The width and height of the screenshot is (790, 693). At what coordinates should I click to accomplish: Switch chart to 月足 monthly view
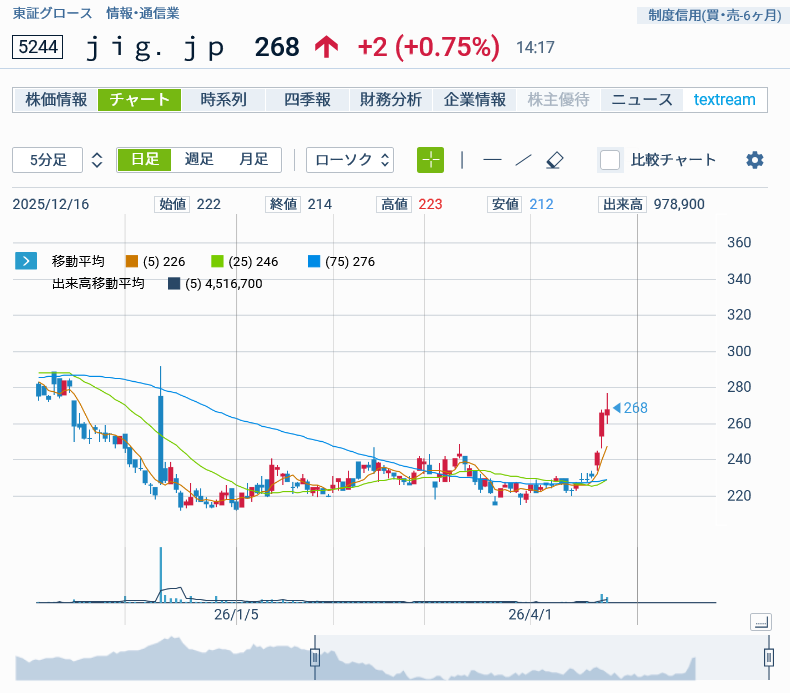point(253,160)
